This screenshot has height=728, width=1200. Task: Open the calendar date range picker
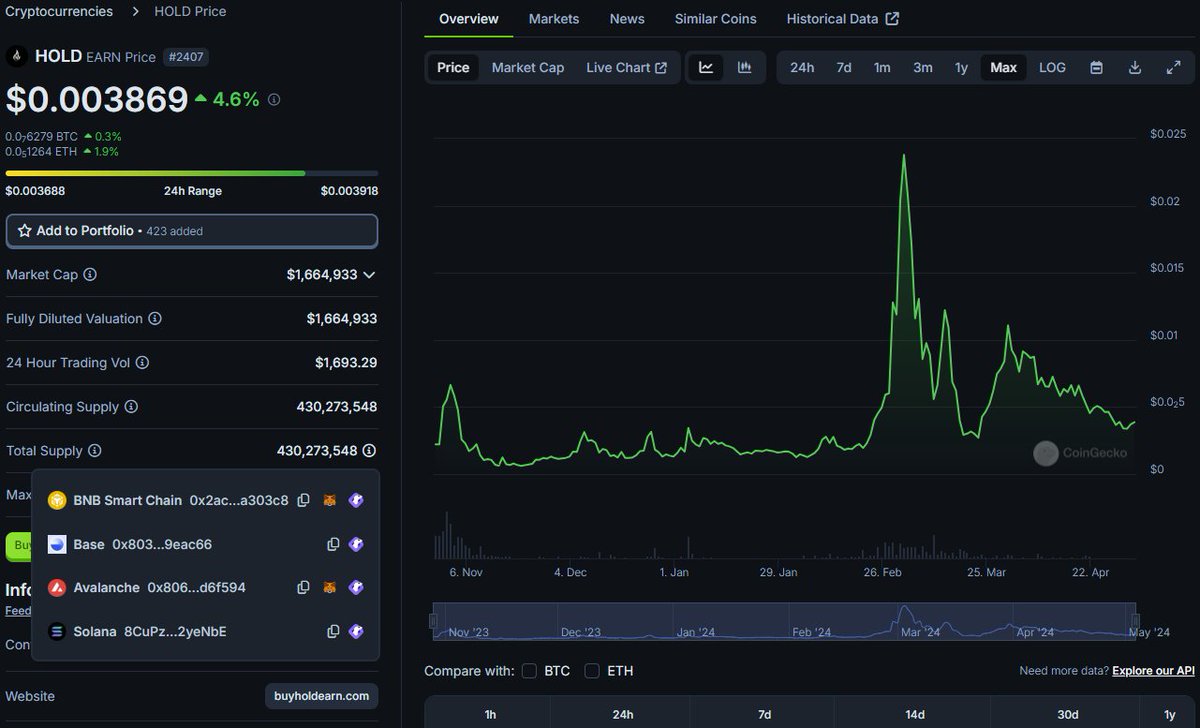[x=1096, y=68]
